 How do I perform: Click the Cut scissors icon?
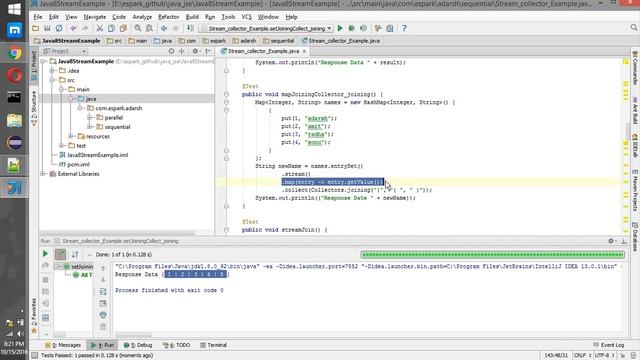click(x=100, y=28)
